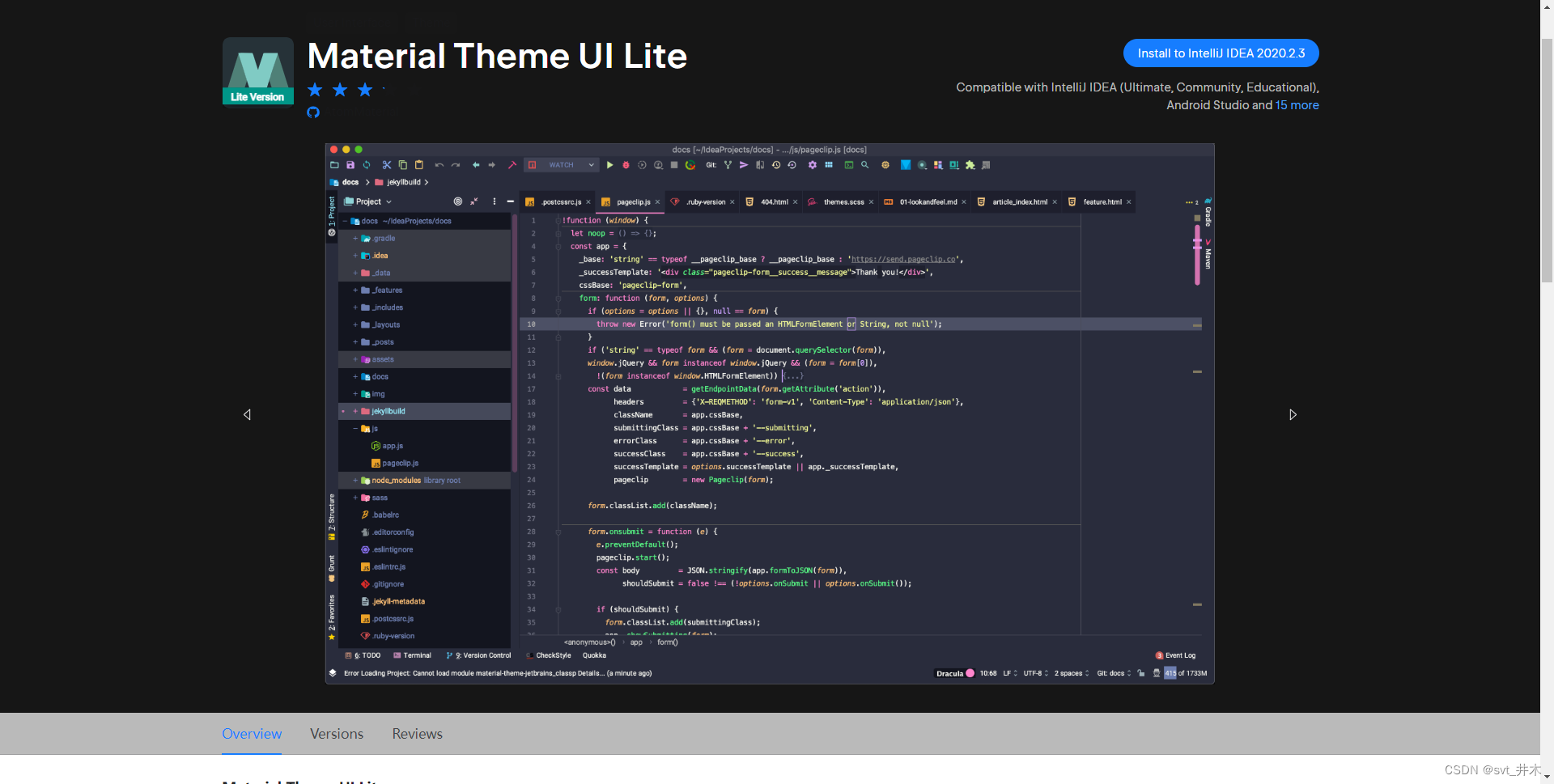Screen dimensions: 1554x784
Task: Click the Git commit arrow icon
Action: pyautogui.click(x=744, y=165)
